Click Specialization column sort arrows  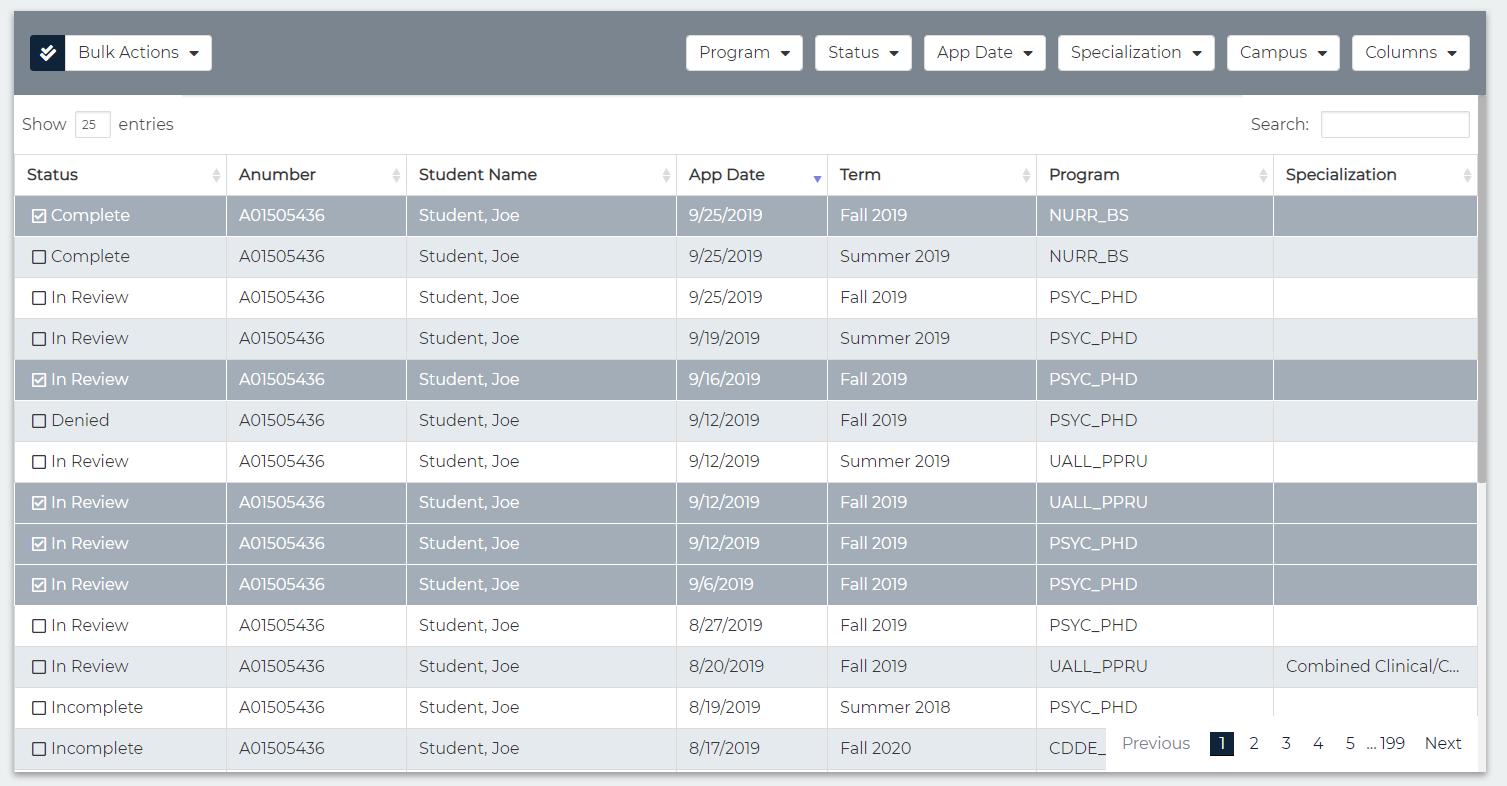[x=1467, y=176]
